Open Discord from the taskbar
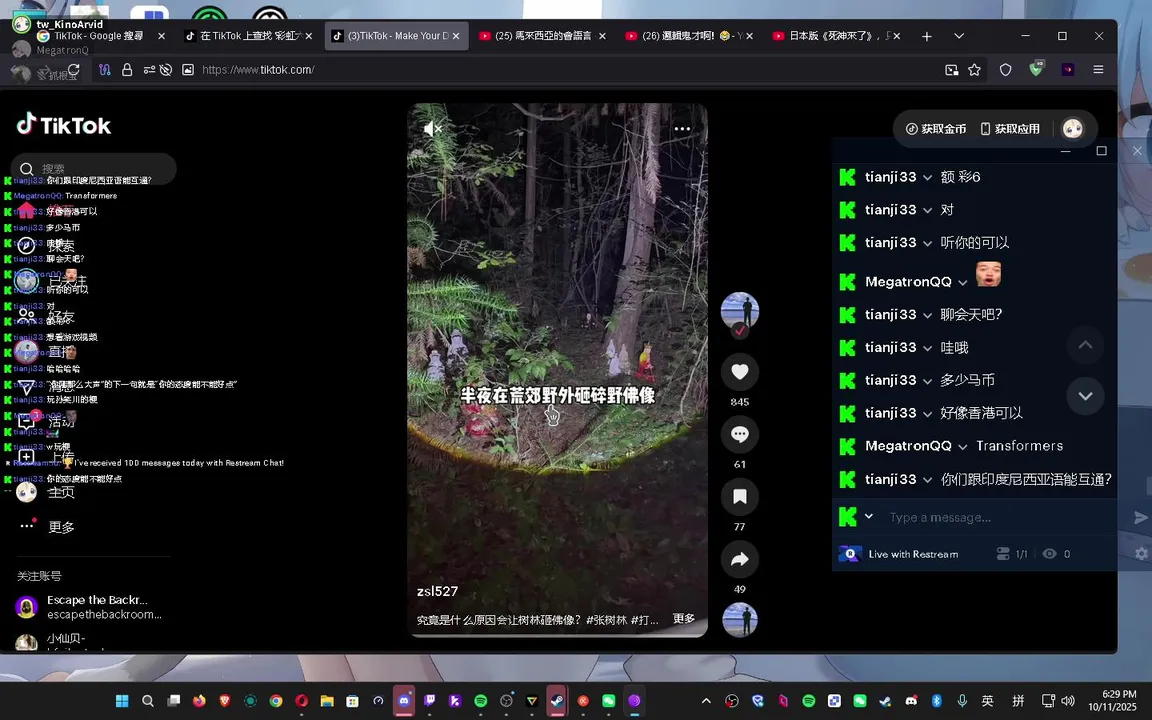 [403, 701]
